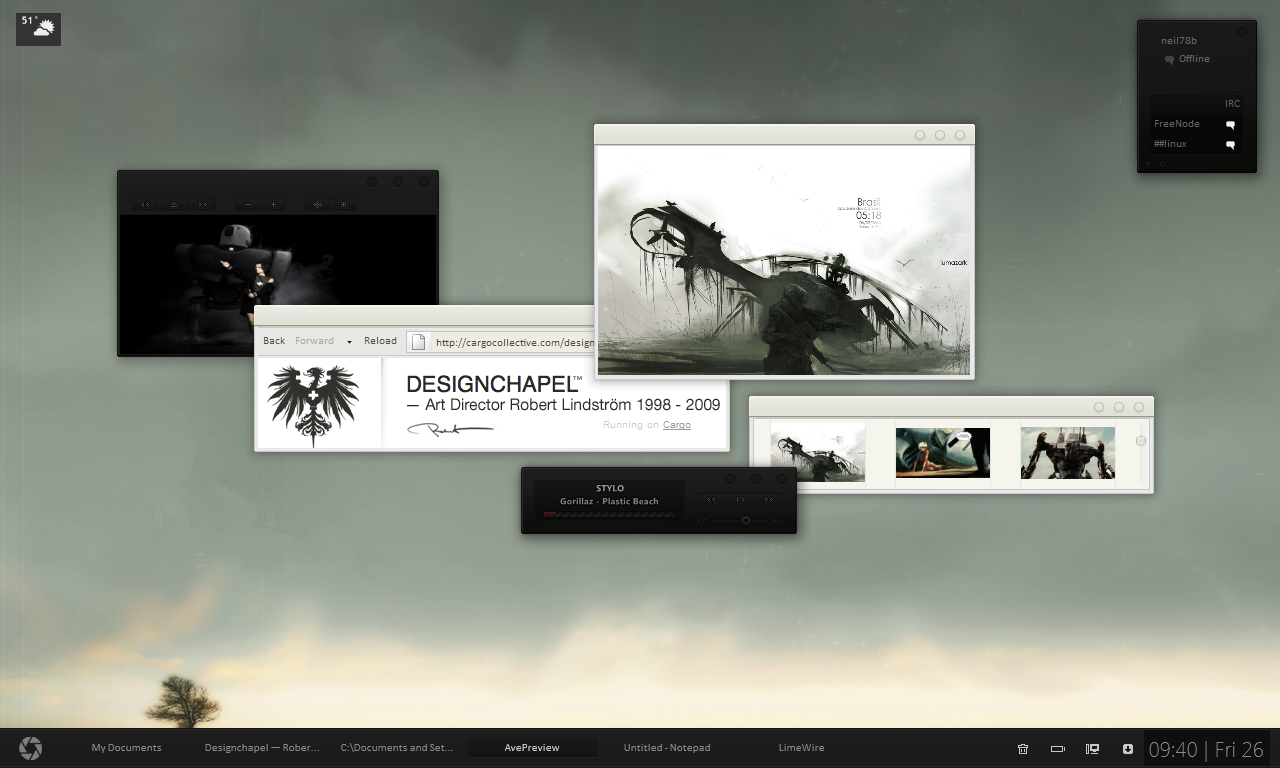Click the username neil78b in IM panel
Viewport: 1280px width, 768px height.
[1179, 41]
